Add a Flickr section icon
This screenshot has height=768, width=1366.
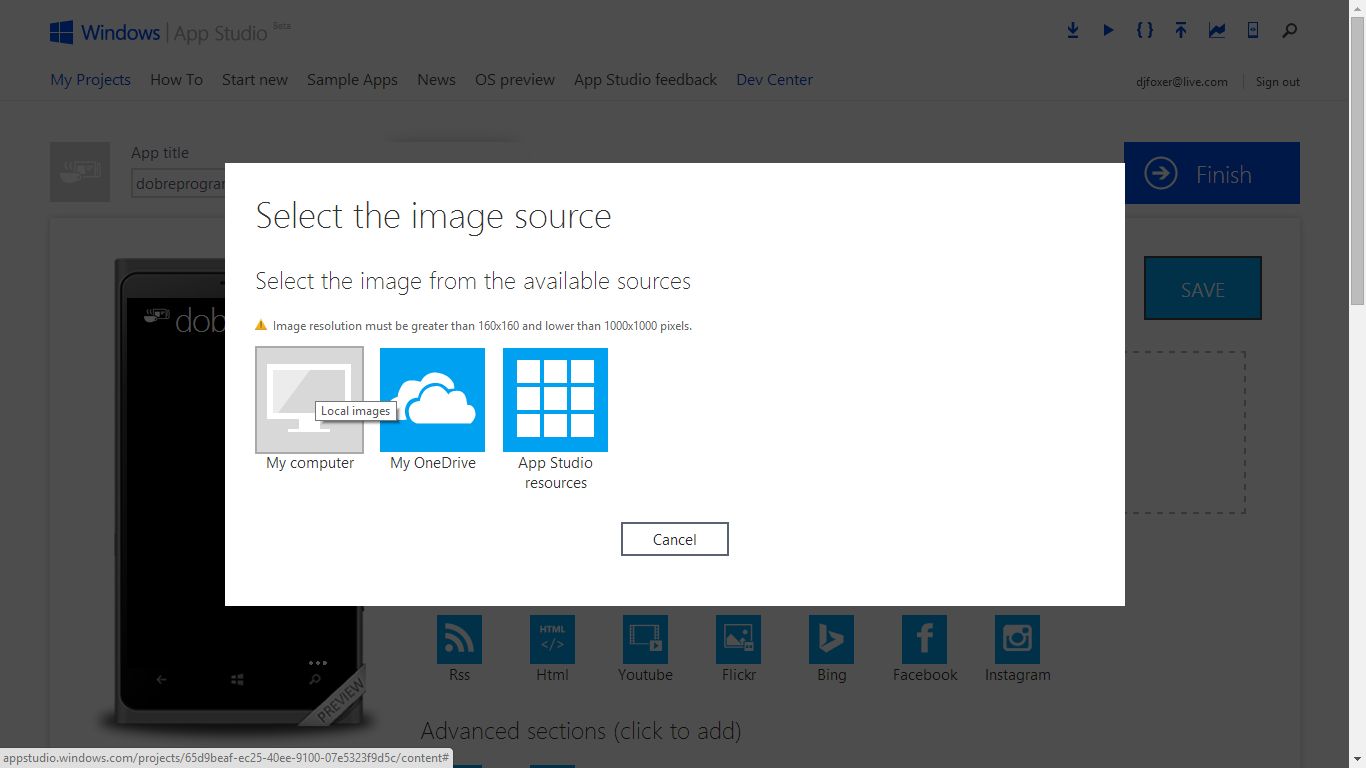tap(738, 639)
